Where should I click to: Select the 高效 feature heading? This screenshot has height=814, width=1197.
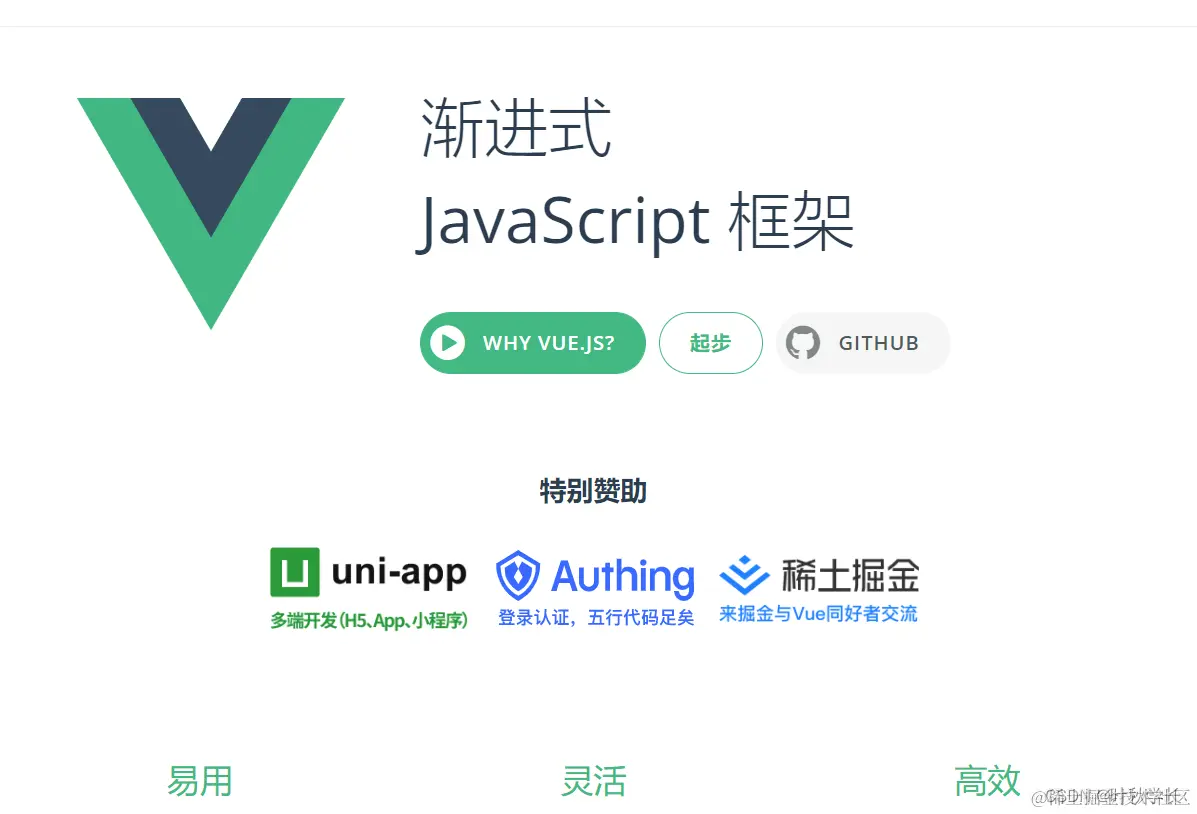coord(987,781)
